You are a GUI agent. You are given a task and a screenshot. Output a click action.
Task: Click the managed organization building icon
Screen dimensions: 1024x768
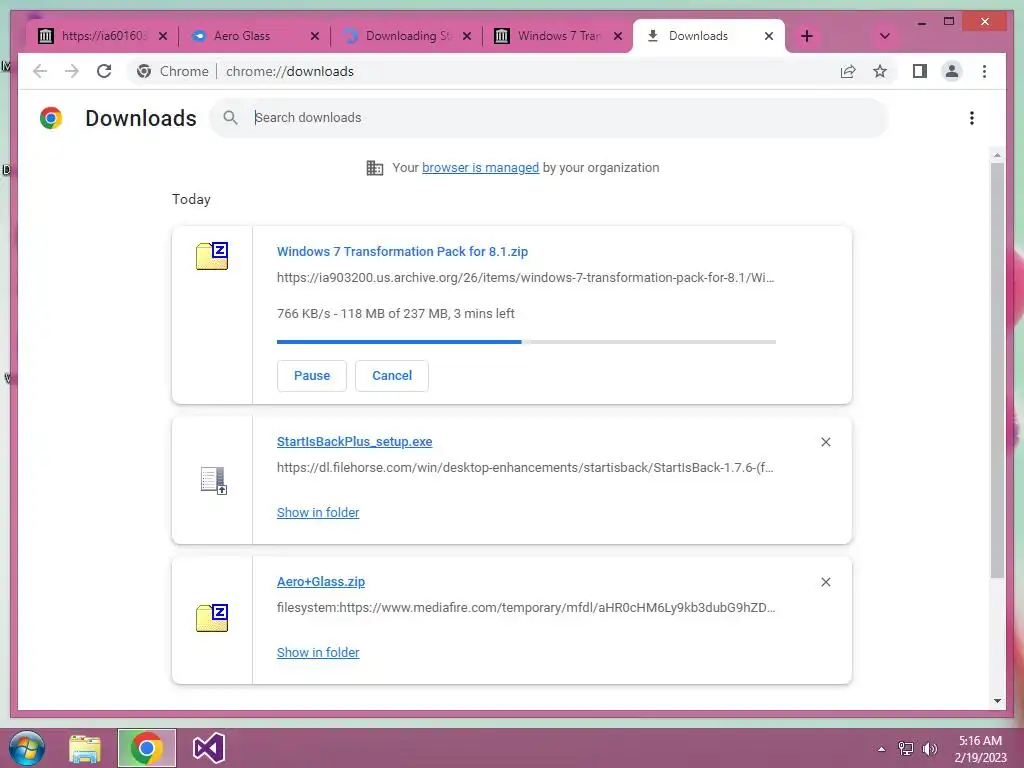click(375, 168)
